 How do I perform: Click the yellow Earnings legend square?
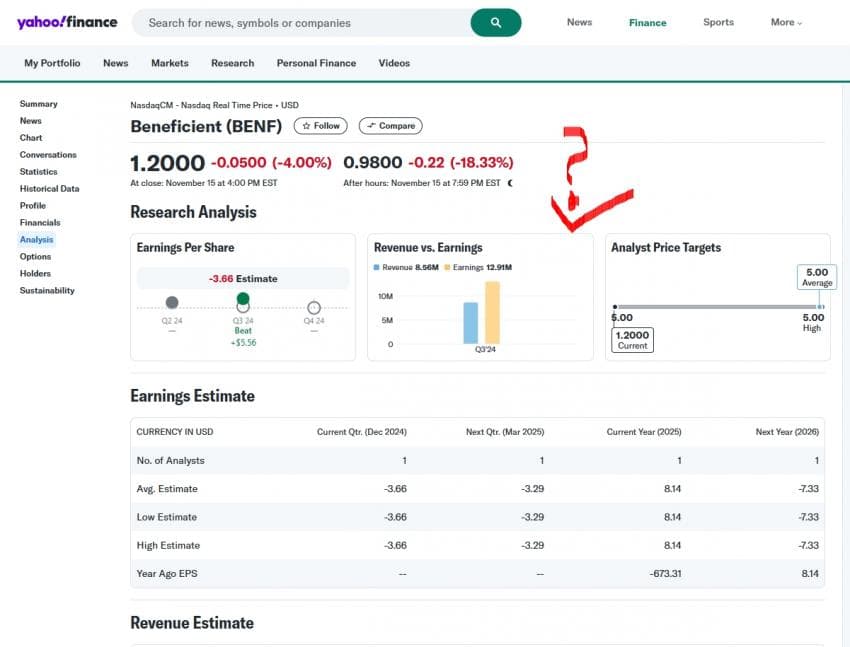coord(447,267)
